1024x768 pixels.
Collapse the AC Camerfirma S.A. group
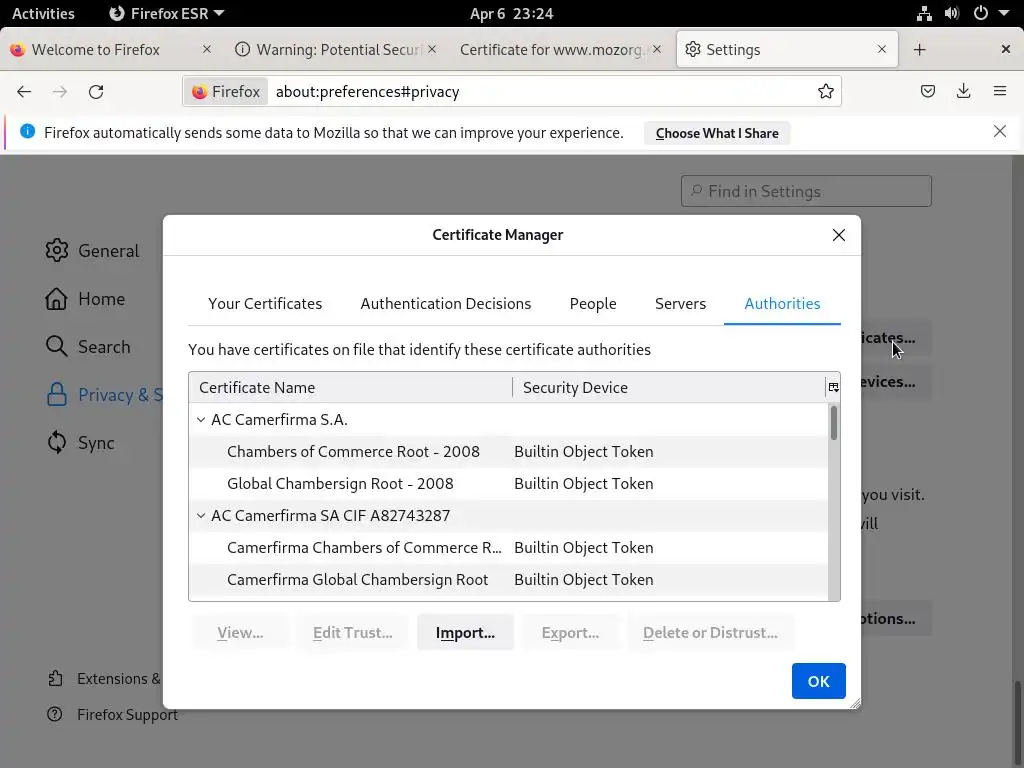click(201, 420)
